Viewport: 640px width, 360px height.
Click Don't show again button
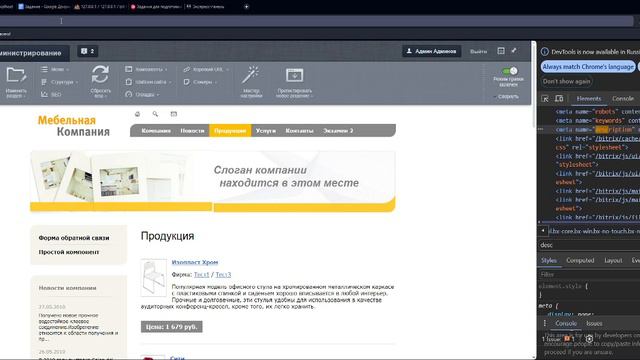coord(567,81)
